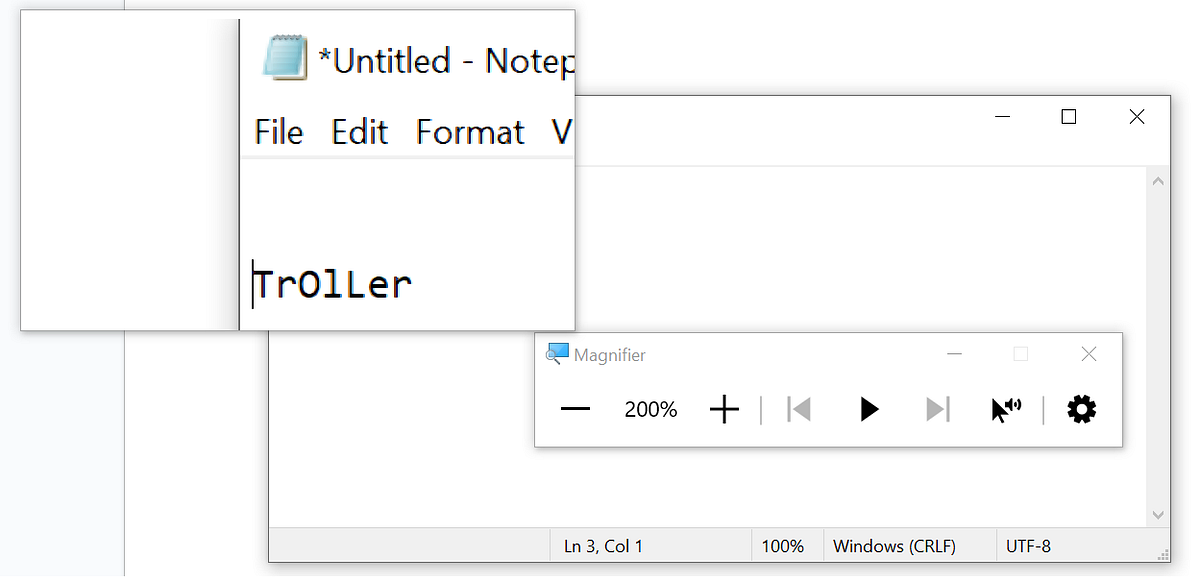Open the File menu
Screen dimensions: 1200x577
pyautogui.click(x=278, y=131)
